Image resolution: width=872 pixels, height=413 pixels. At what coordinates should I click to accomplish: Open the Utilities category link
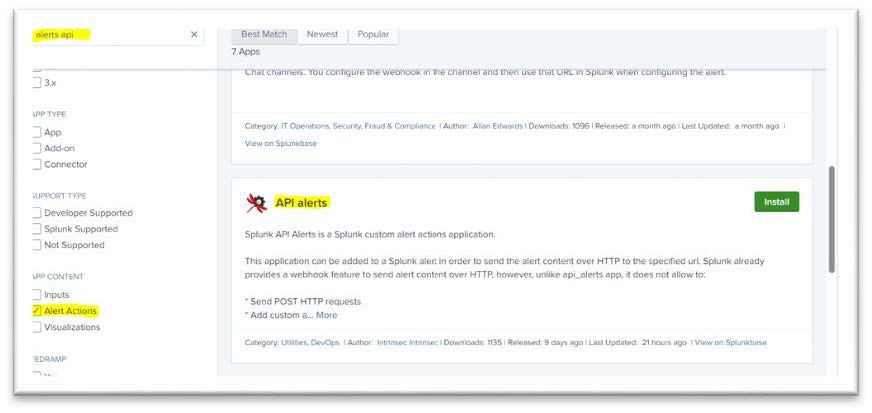pyautogui.click(x=295, y=342)
